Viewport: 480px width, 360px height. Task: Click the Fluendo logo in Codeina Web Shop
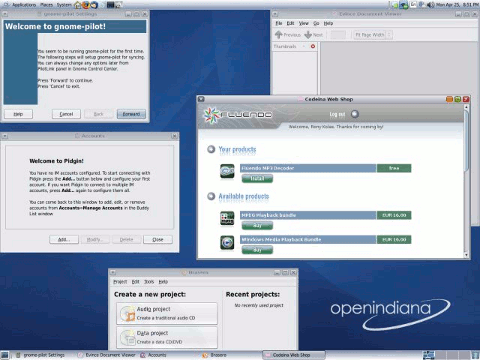coord(237,115)
